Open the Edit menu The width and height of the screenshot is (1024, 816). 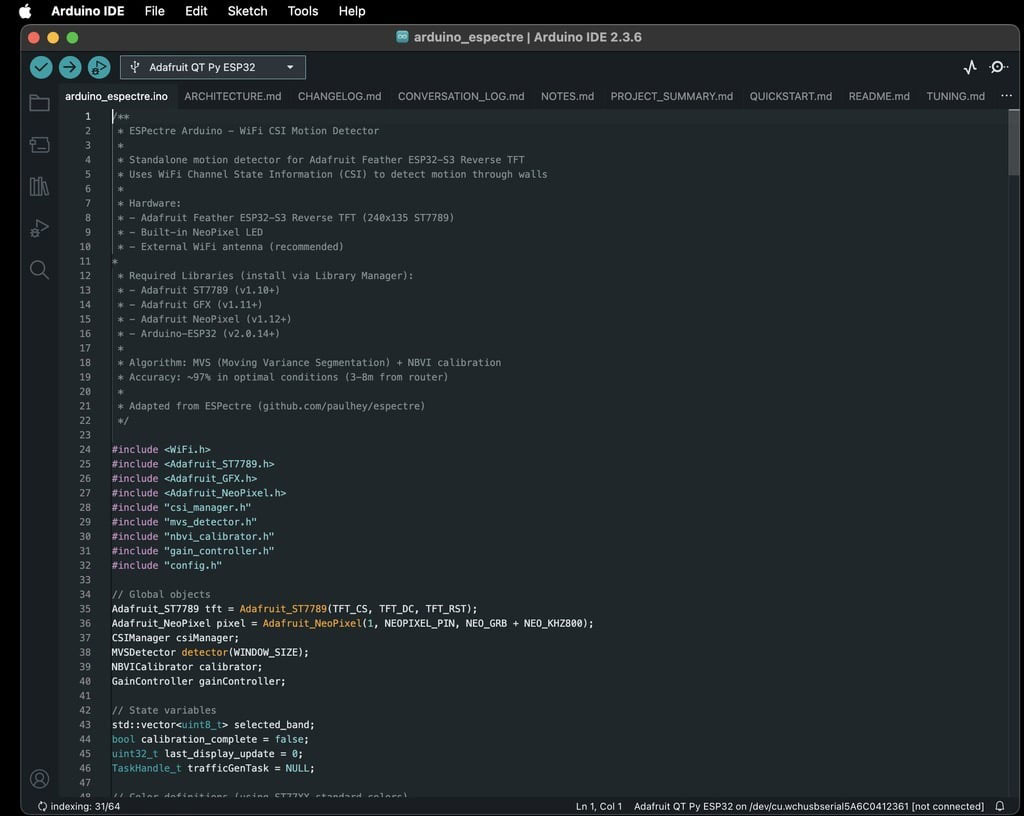196,11
